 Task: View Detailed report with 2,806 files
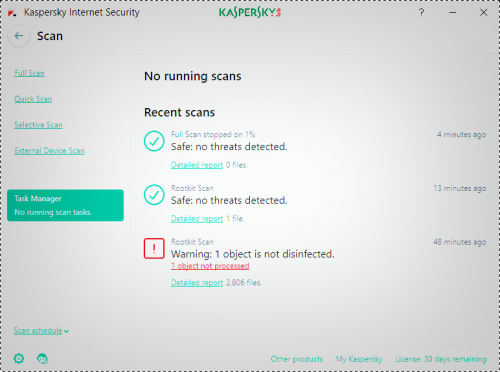(197, 283)
